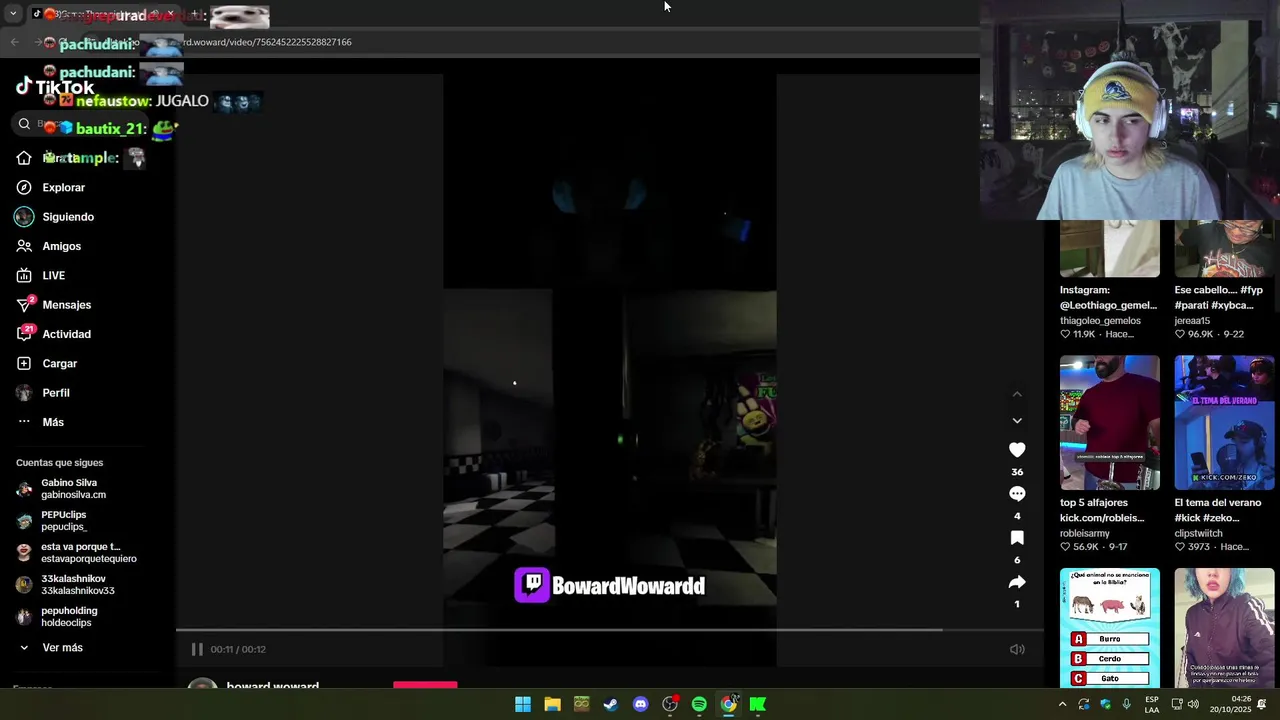
Task: Open the Más options menu
Action: coord(52,422)
